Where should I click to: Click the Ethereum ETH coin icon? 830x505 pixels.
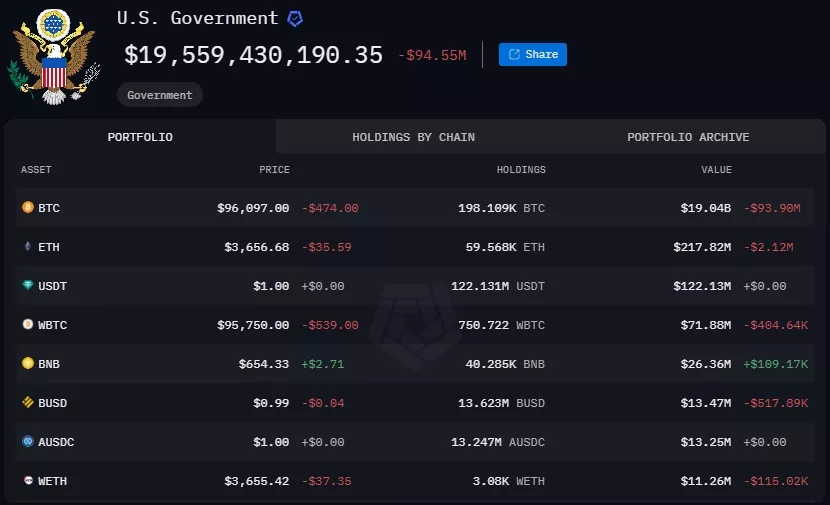pos(27,247)
